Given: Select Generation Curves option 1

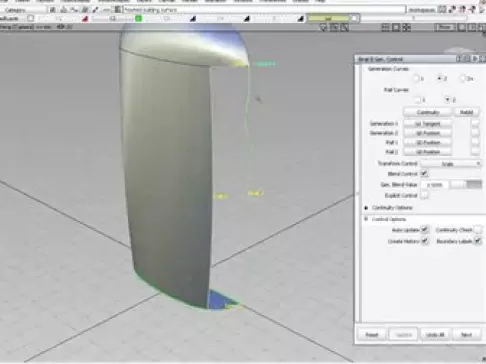Looking at the screenshot, I should (416, 79).
